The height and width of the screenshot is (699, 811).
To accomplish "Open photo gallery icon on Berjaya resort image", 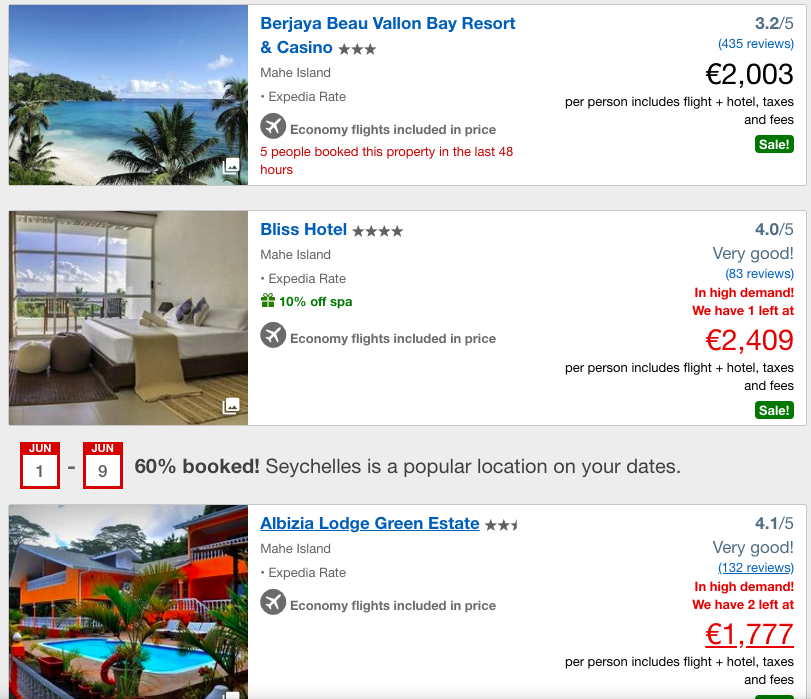I will tap(231, 166).
